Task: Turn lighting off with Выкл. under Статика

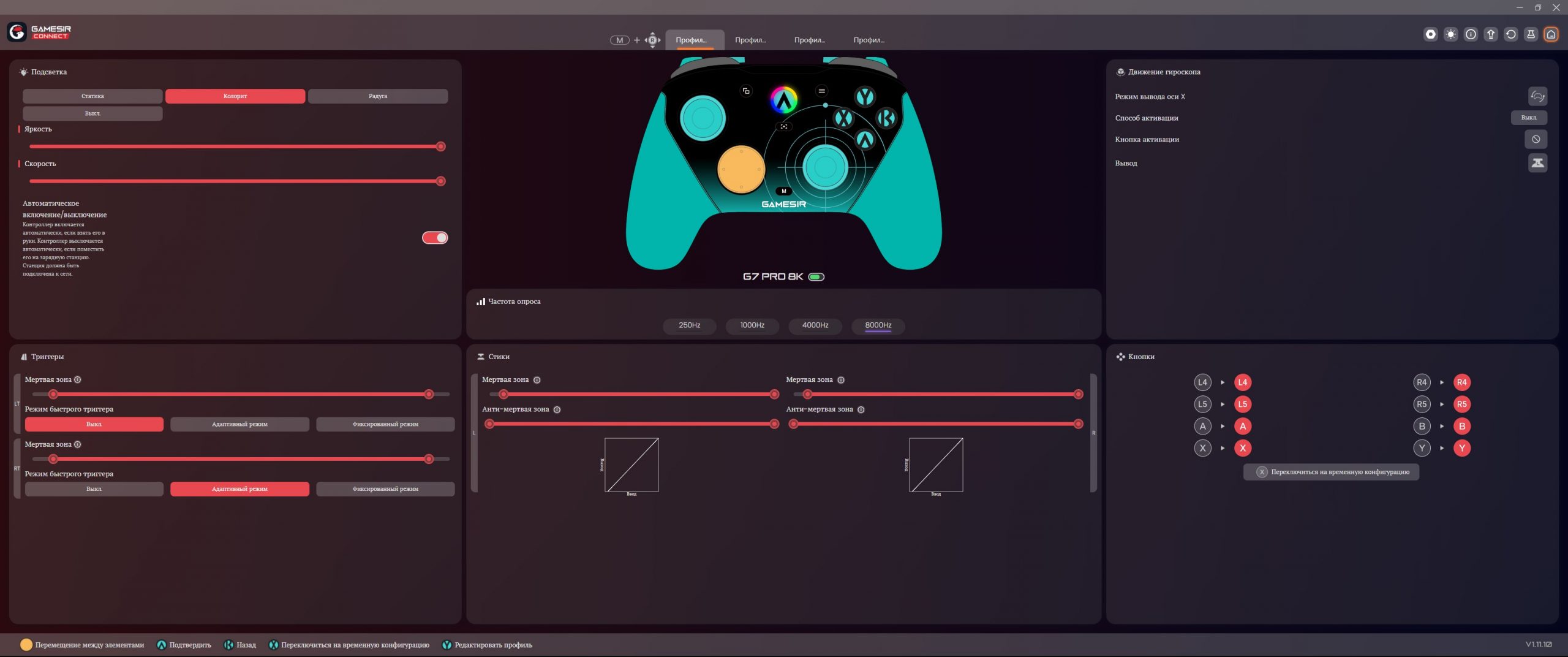Action: pos(92,113)
